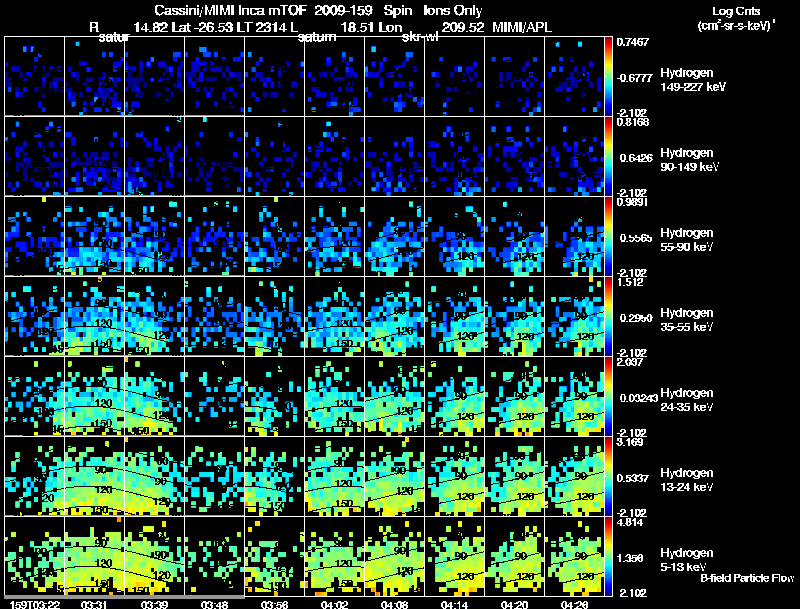Open the Hydrogen 5-13 keV panel at 04:26
The height and width of the screenshot is (609, 800).
(574, 556)
